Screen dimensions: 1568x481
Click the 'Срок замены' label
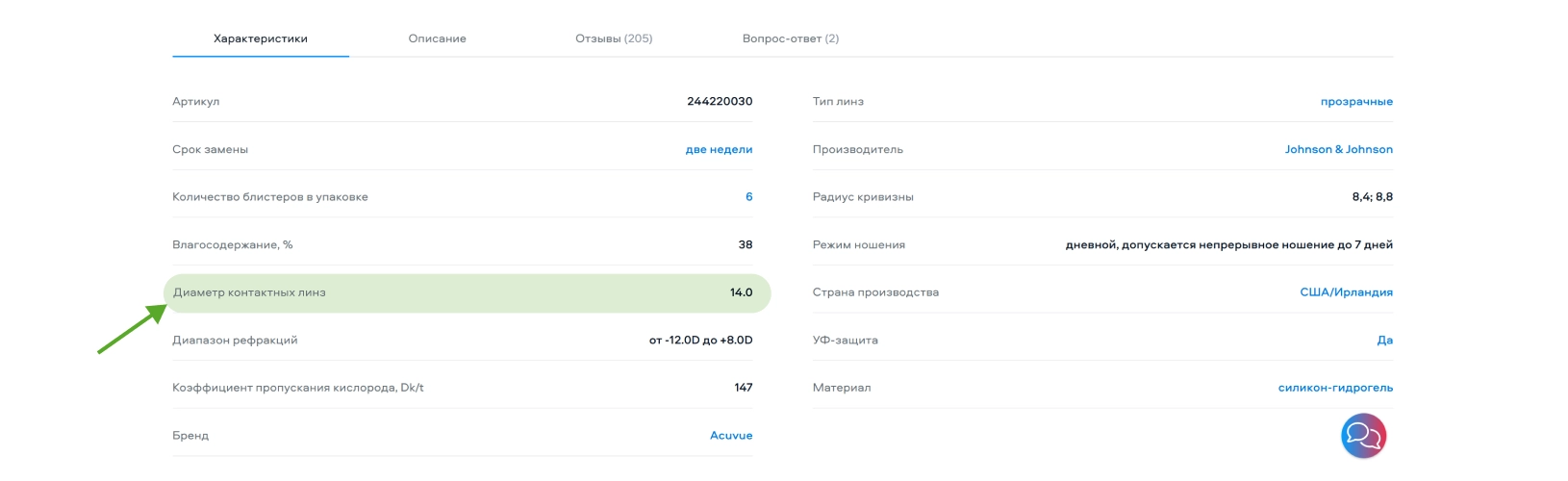(211, 149)
